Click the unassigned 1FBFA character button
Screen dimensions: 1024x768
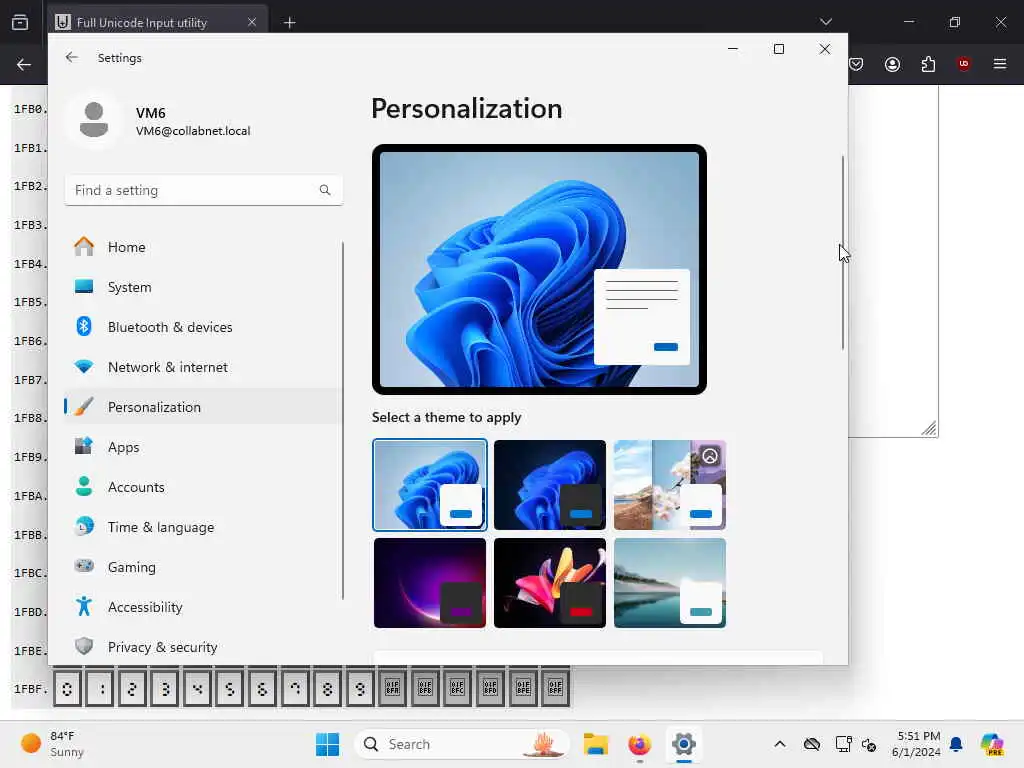[x=392, y=688]
